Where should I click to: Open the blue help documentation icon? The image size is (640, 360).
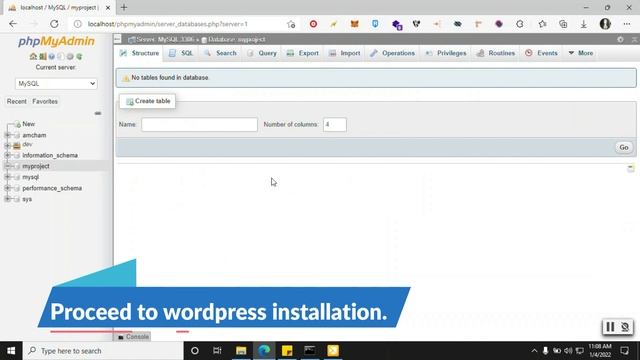(51, 56)
